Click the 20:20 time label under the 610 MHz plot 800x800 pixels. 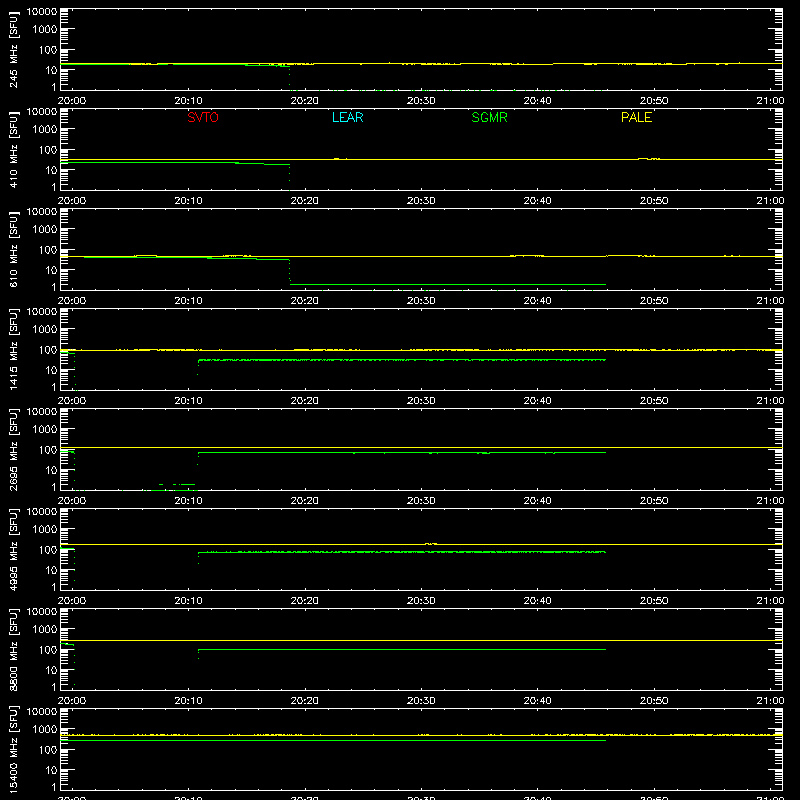click(x=305, y=301)
